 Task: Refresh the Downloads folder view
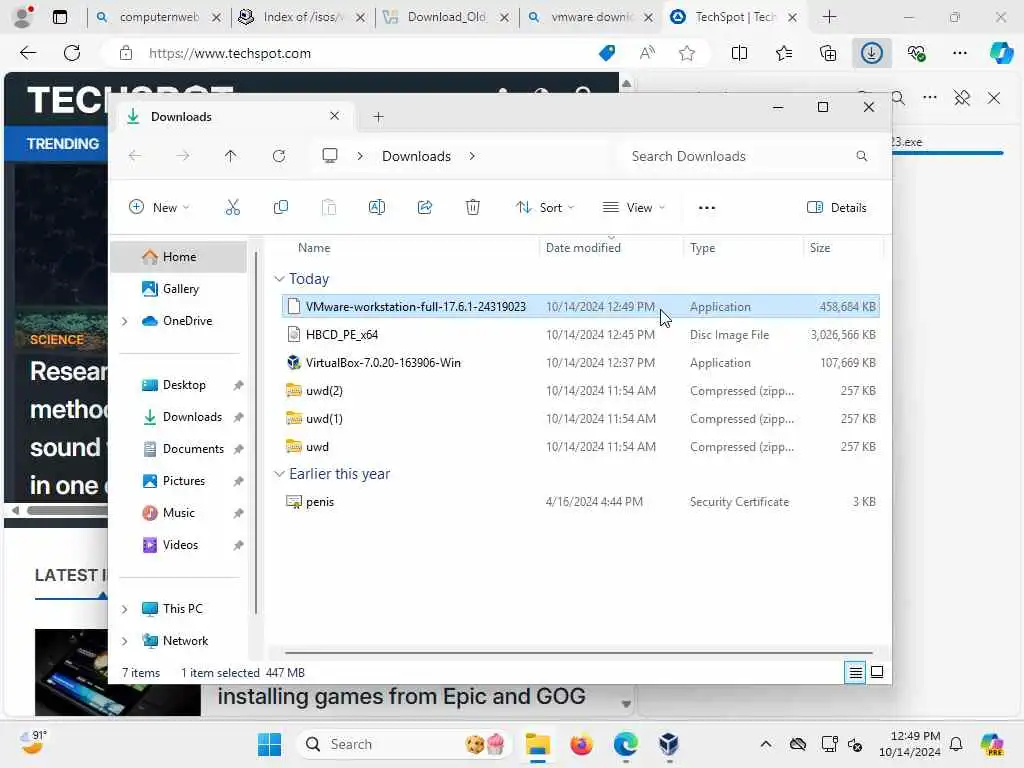click(x=279, y=156)
